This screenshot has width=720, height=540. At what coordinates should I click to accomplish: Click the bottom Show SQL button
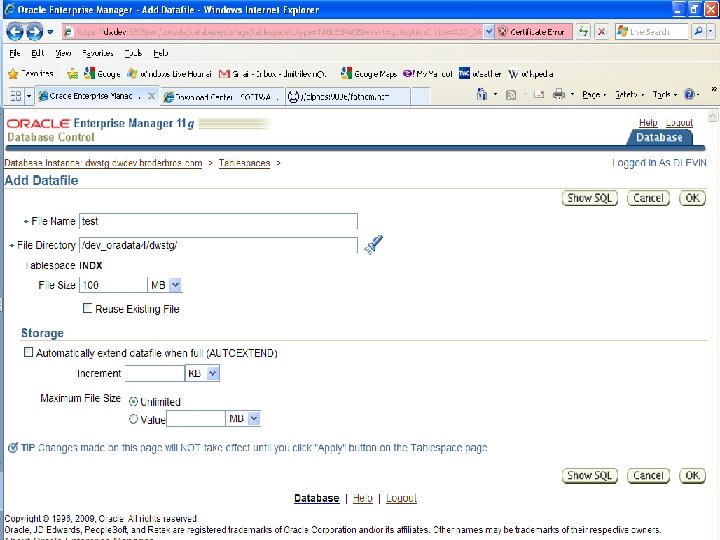[590, 476]
